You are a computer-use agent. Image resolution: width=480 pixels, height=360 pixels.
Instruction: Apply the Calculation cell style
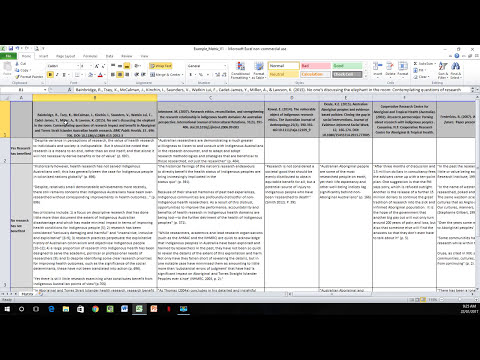(x=315, y=74)
